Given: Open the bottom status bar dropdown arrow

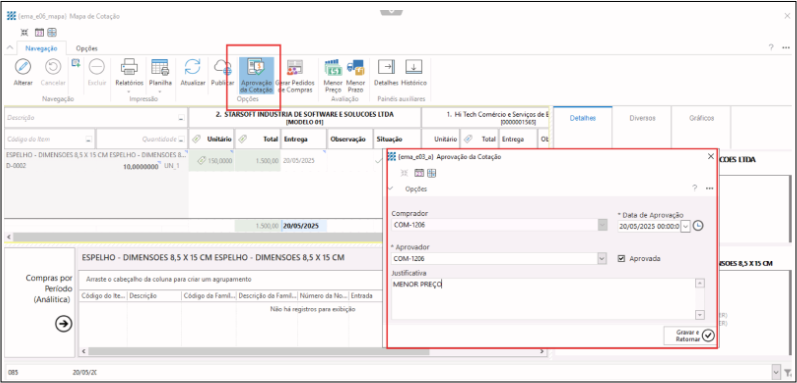Looking at the screenshot, I should coord(775,372).
